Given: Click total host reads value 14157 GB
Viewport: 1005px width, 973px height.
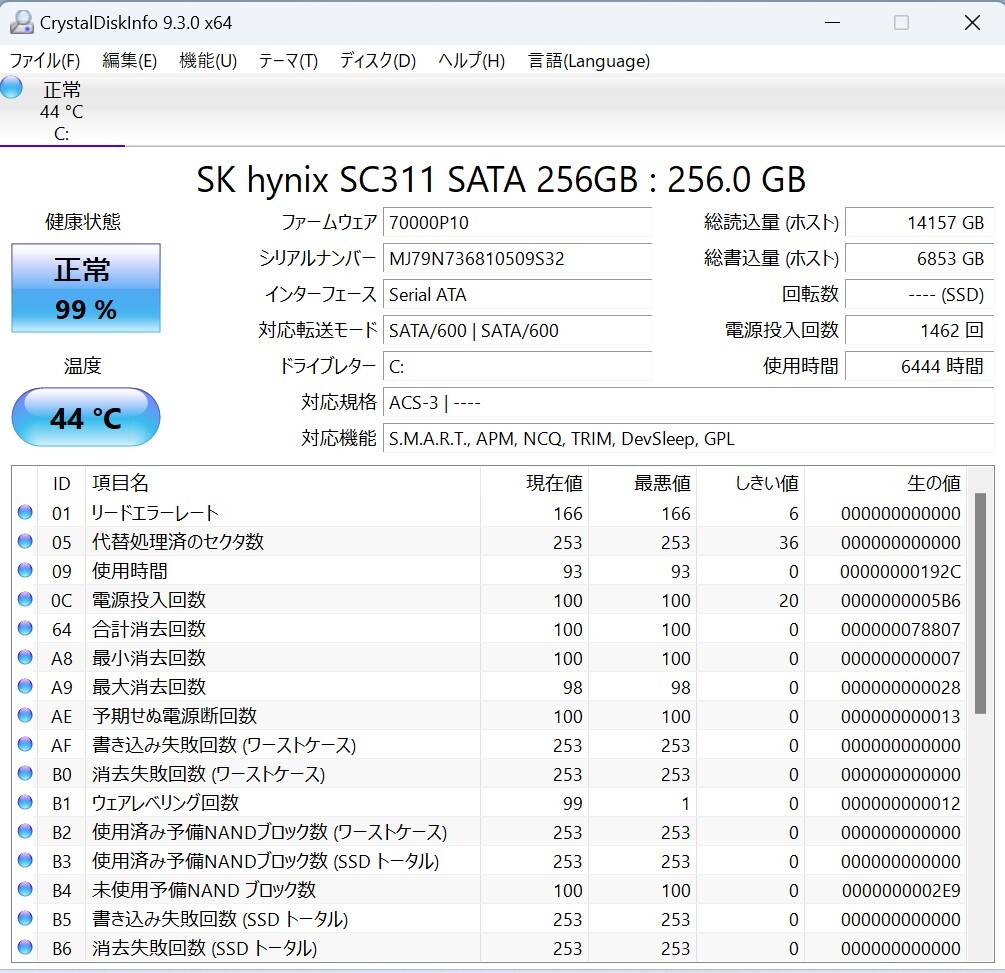Looking at the screenshot, I should pos(920,222).
